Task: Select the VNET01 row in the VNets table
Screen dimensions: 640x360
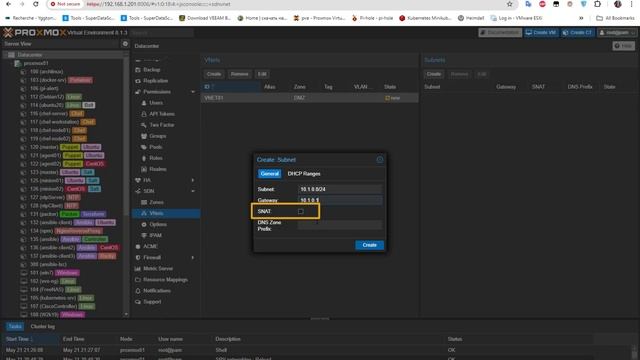Action: point(311,98)
